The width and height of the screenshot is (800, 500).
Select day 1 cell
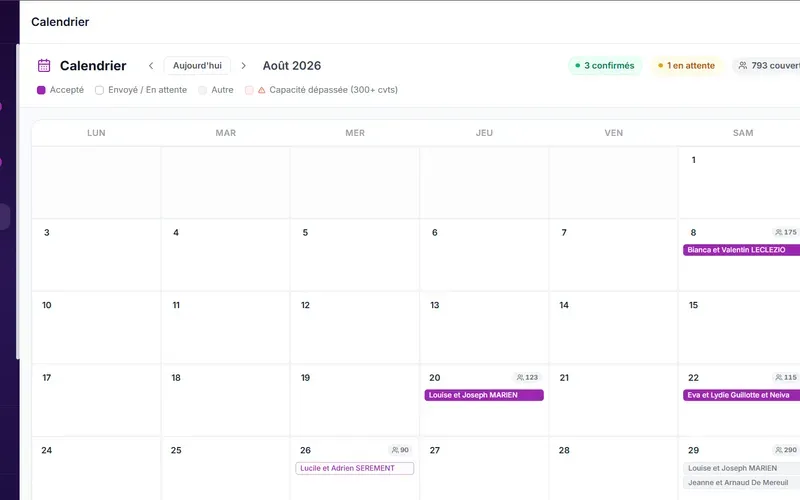(739, 183)
